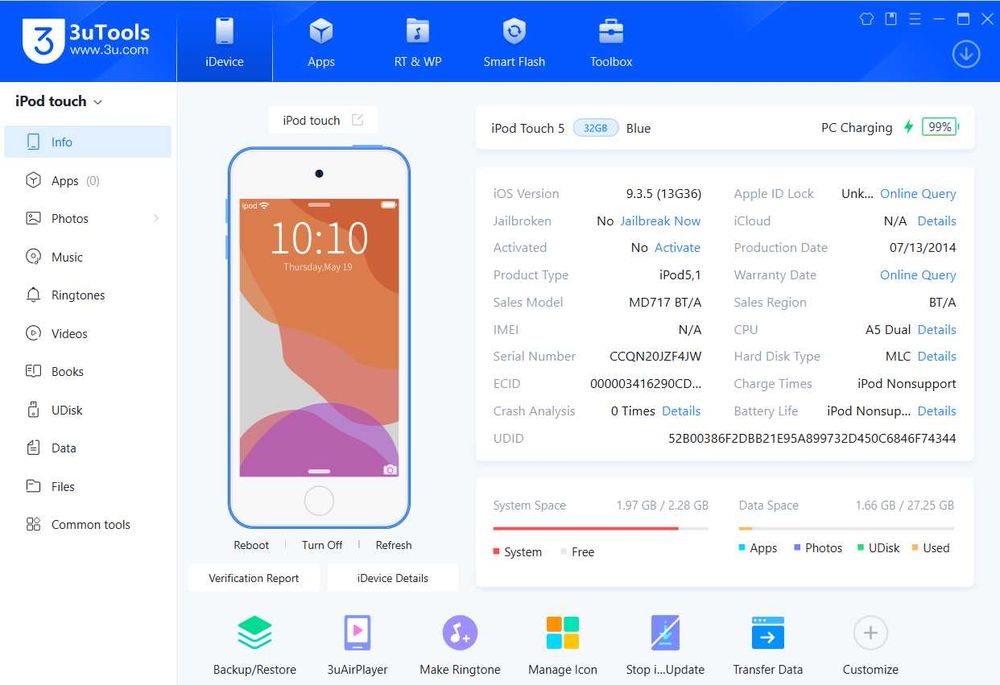Viewport: 1000px width, 685px height.
Task: Open Battery Life Details link
Action: click(x=936, y=411)
